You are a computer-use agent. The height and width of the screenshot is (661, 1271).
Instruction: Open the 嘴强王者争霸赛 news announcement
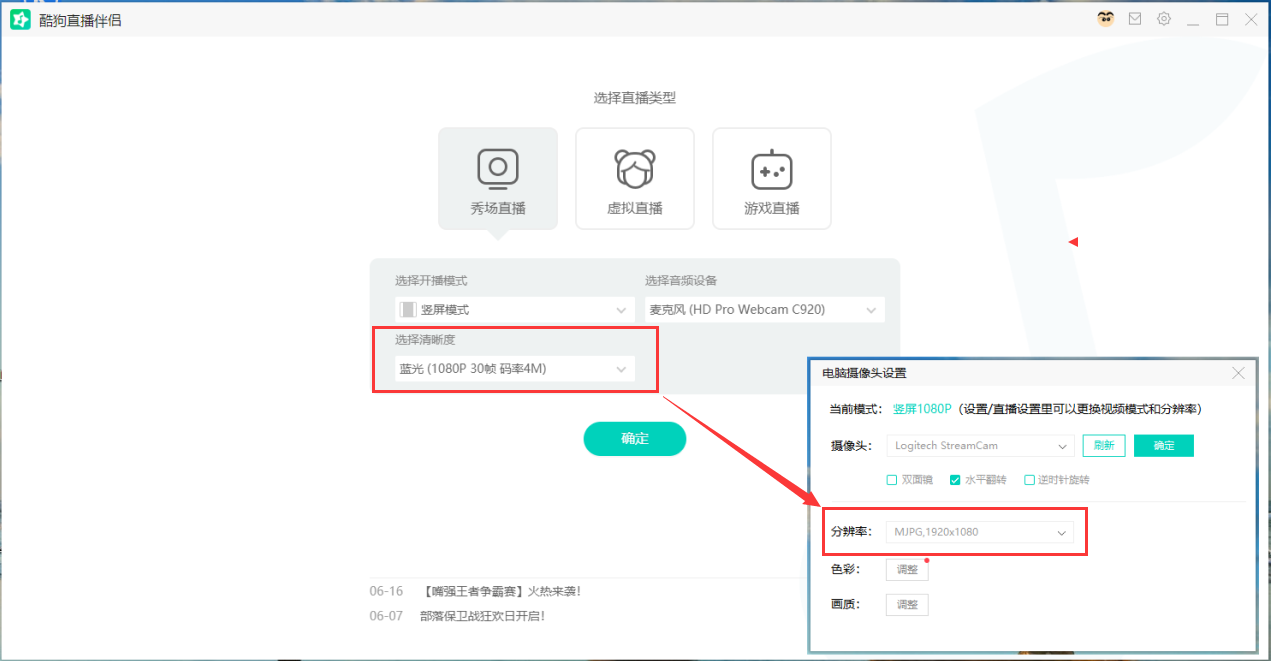click(501, 591)
